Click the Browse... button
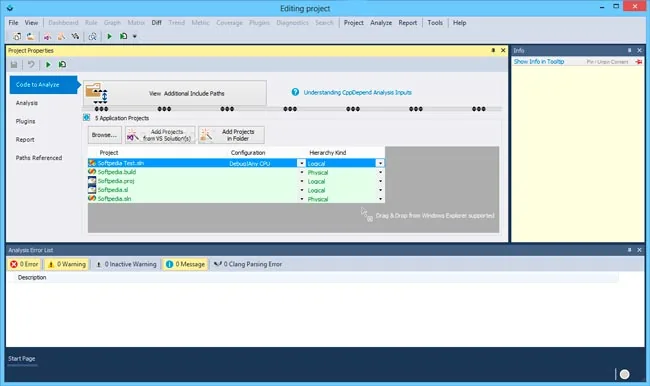The image size is (650, 386). (104, 135)
